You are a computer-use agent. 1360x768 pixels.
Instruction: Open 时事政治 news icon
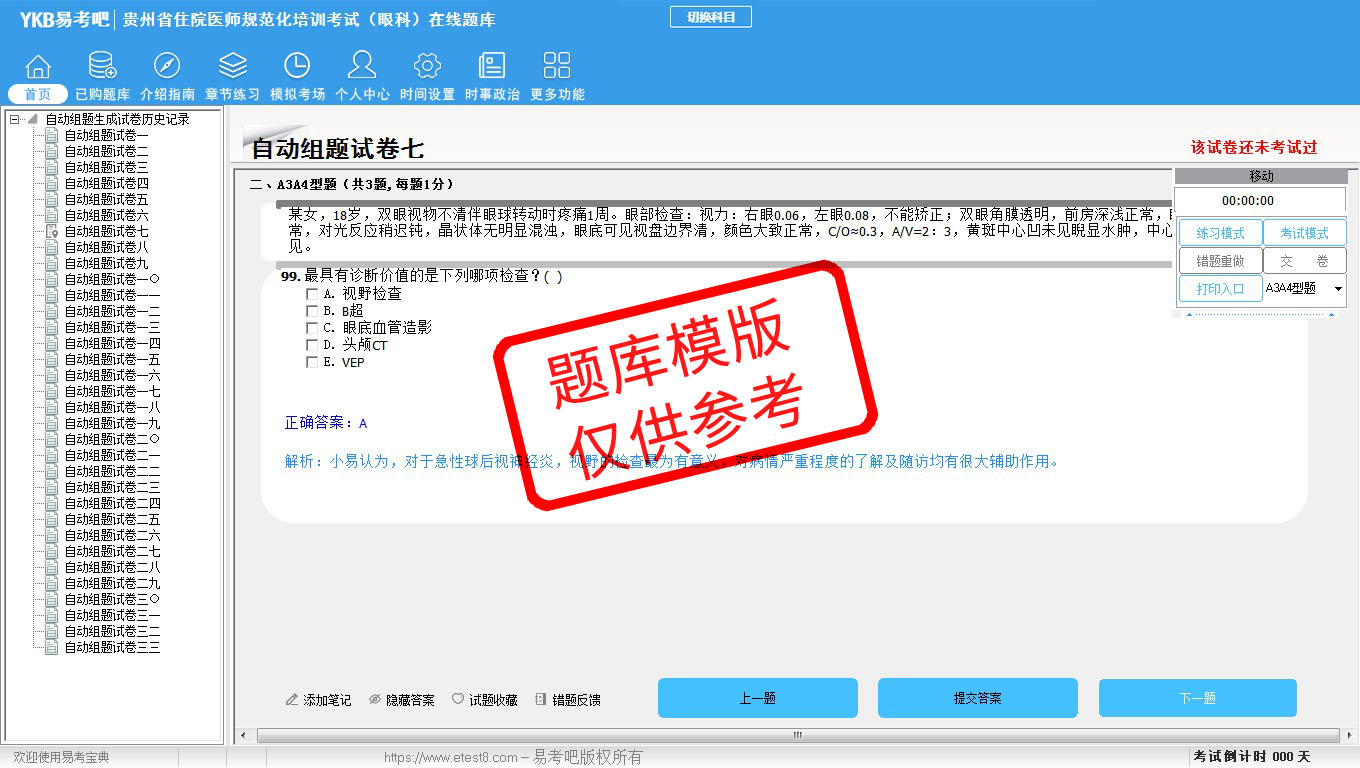[492, 66]
